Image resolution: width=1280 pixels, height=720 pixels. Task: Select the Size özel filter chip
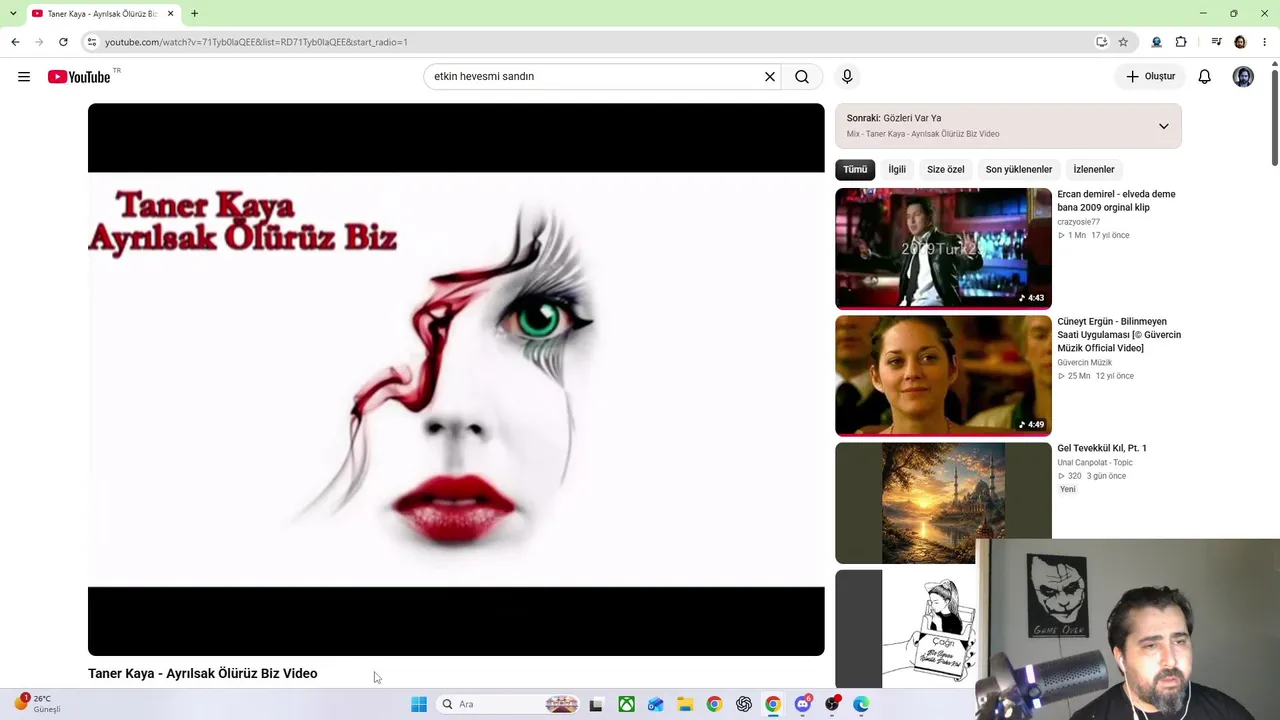coord(946,170)
